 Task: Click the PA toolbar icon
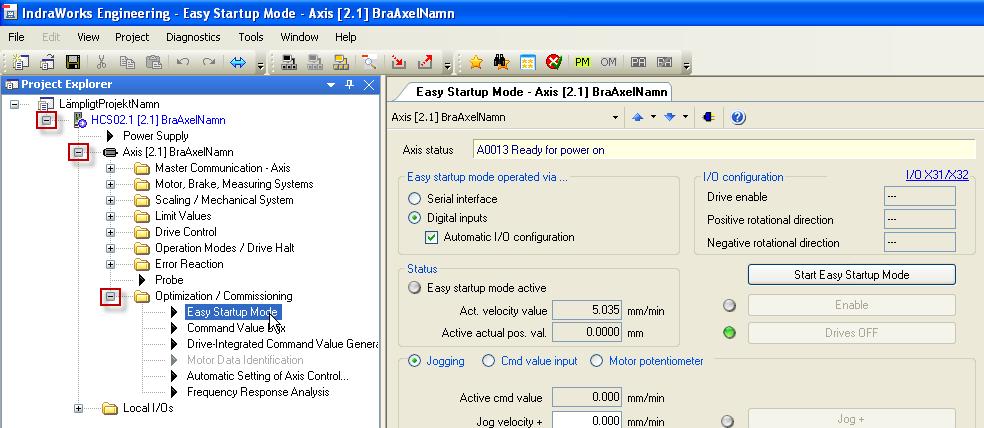pos(638,62)
